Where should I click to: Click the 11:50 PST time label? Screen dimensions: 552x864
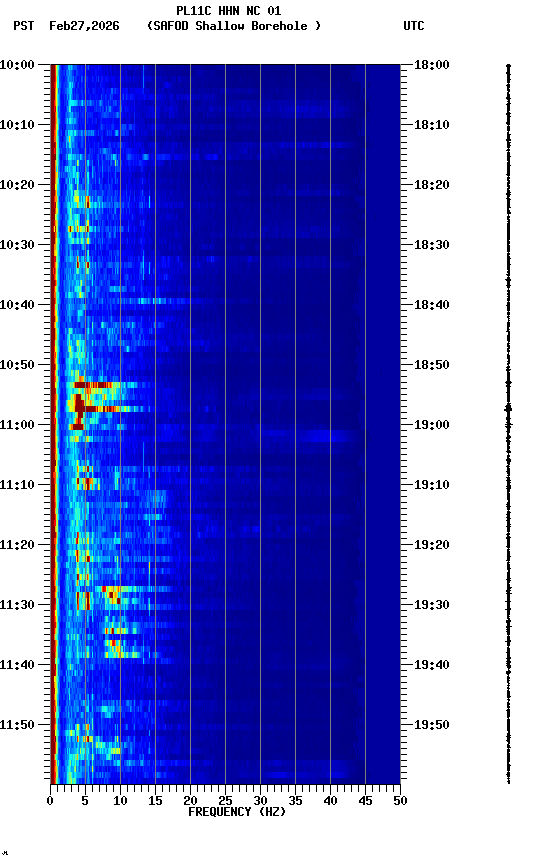click(x=17, y=726)
